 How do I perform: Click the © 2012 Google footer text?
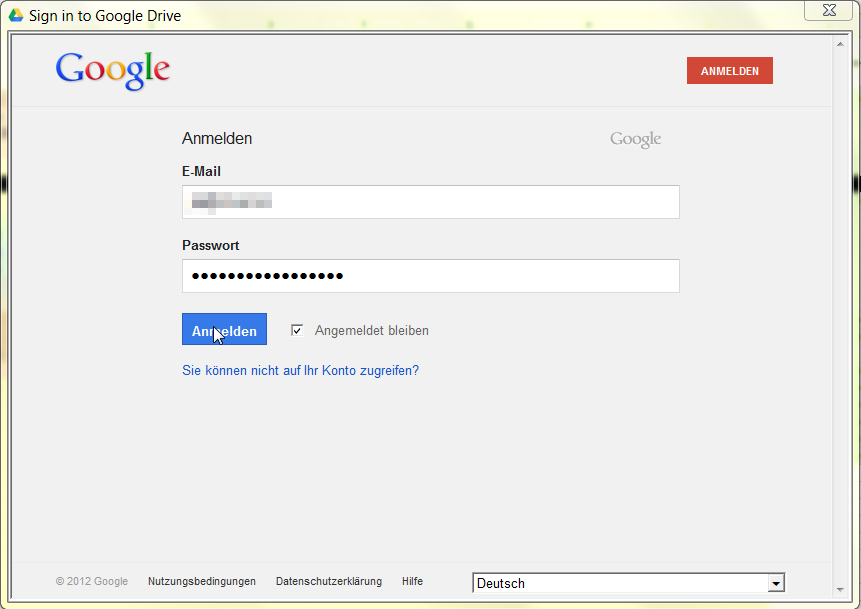tap(92, 581)
